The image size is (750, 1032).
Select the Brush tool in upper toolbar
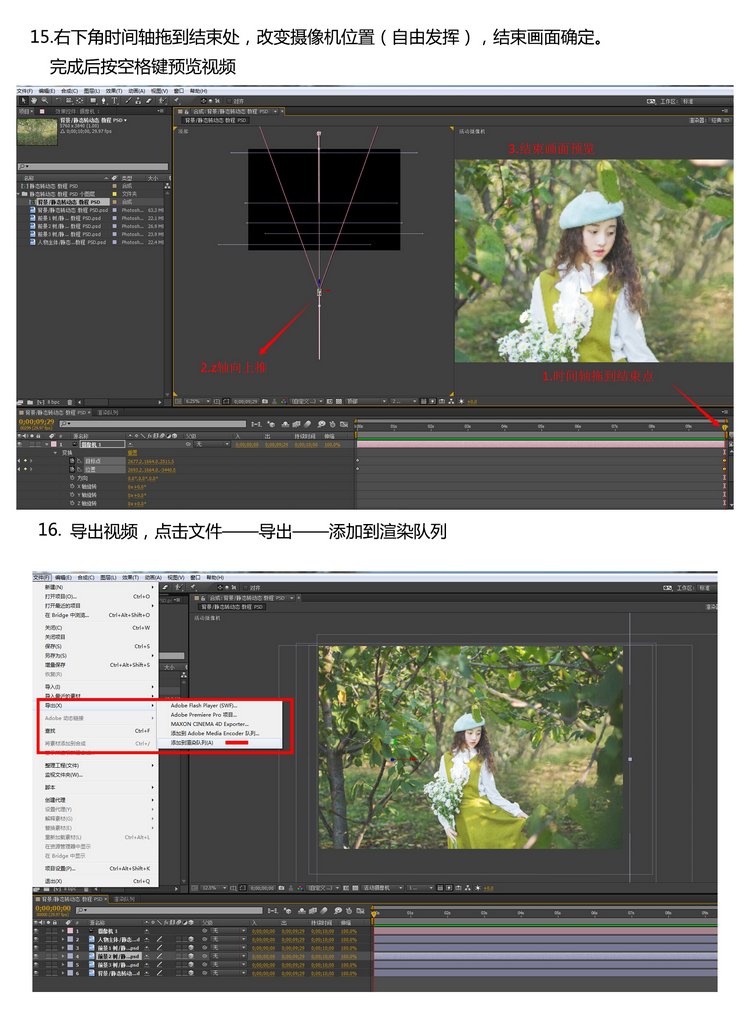(128, 101)
